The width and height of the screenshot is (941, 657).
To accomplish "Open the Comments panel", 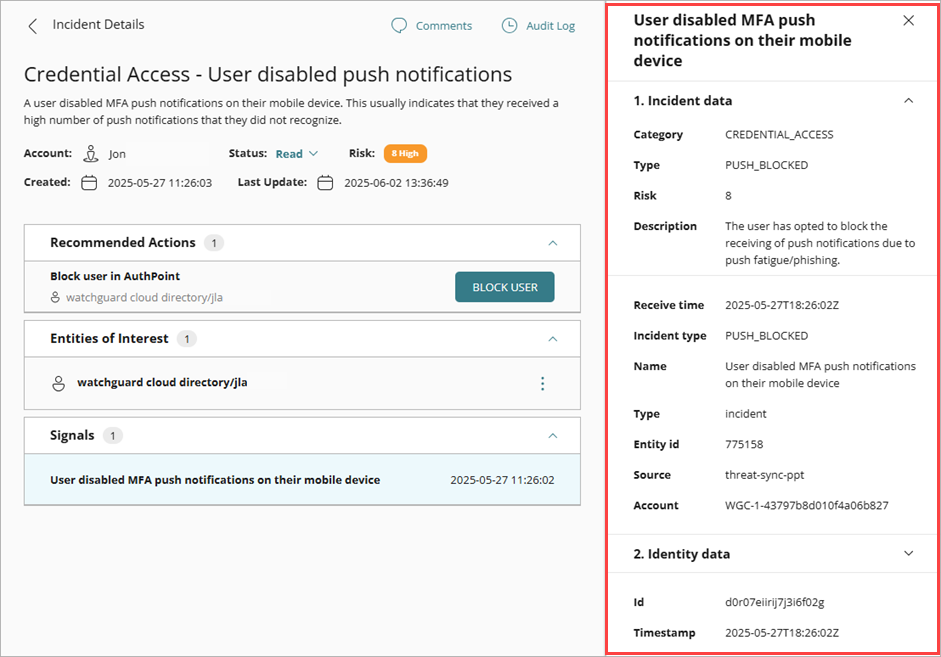I will click(432, 25).
